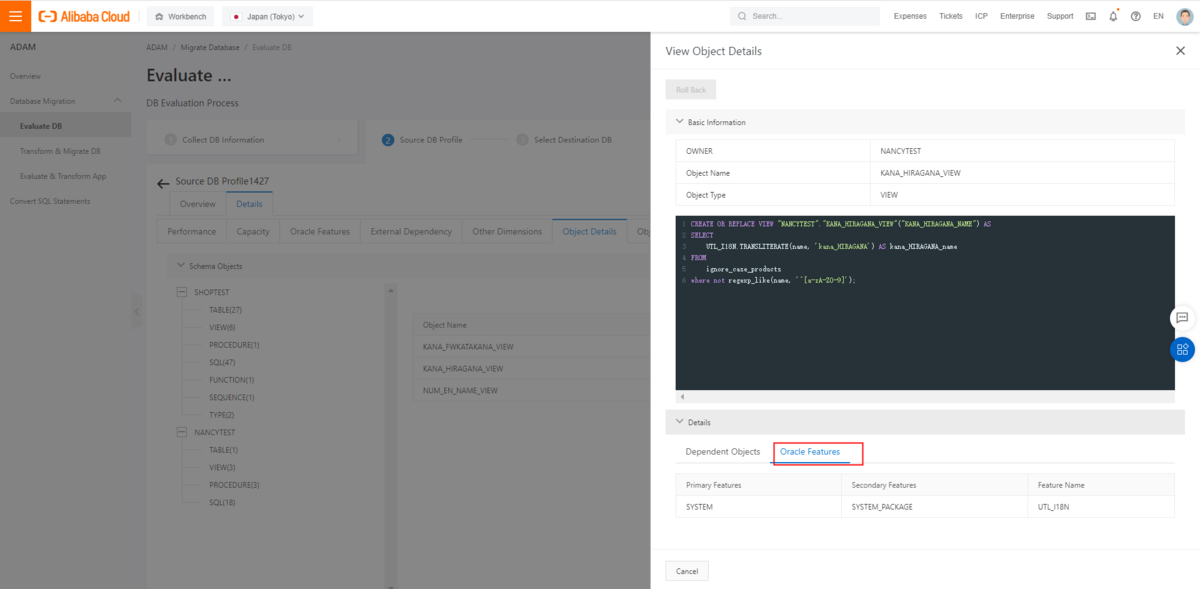Open the feedback chat bubble icon

pyautogui.click(x=1182, y=317)
